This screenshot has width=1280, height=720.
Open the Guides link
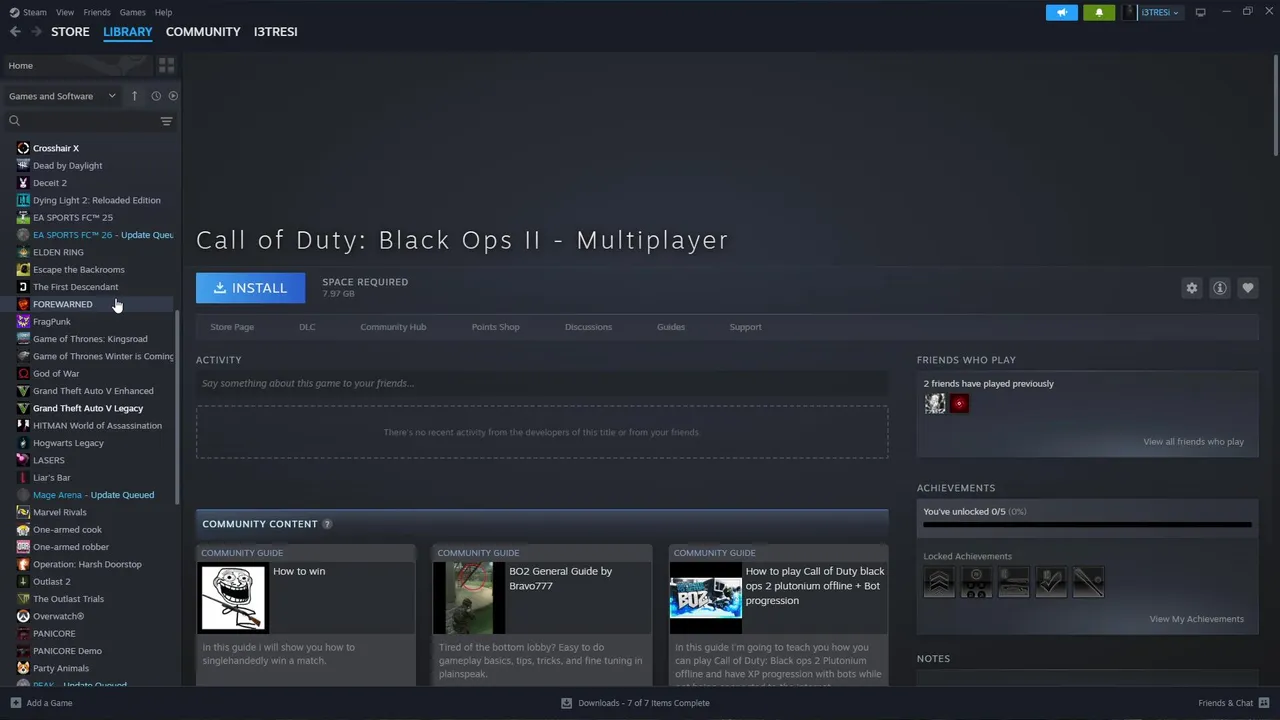coord(671,327)
